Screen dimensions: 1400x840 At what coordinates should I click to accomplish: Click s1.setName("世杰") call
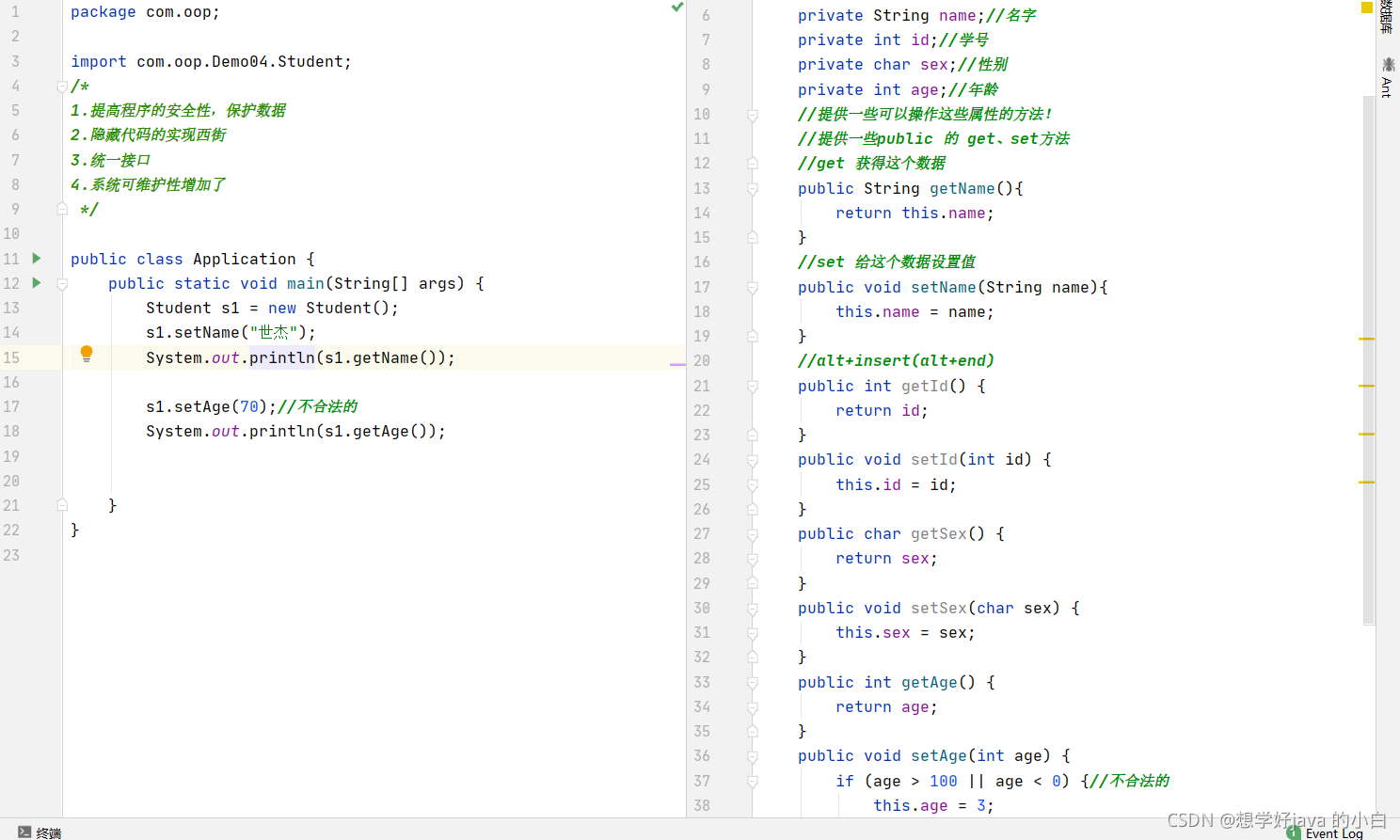(231, 333)
